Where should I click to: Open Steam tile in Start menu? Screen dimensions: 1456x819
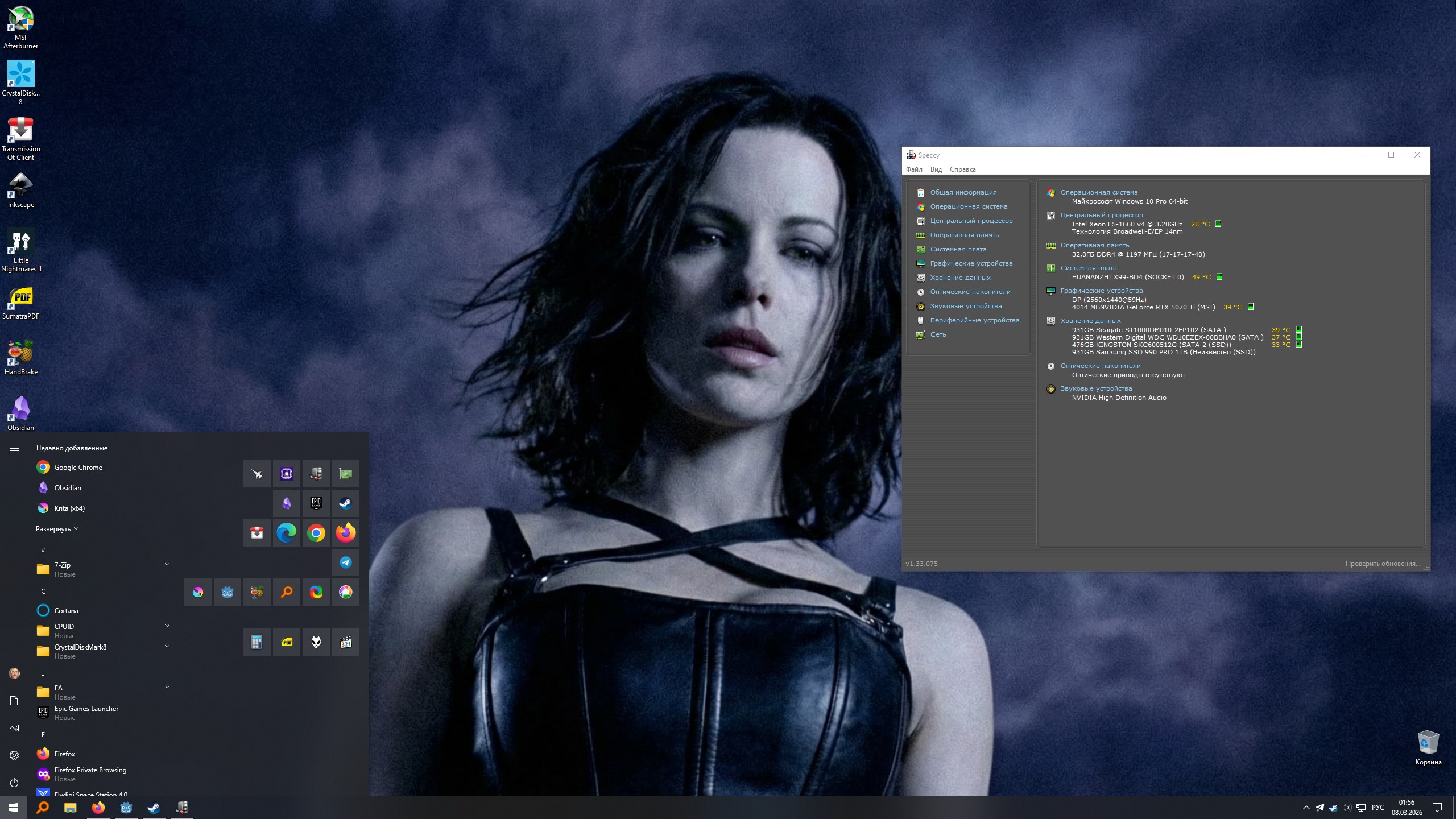pos(345,503)
